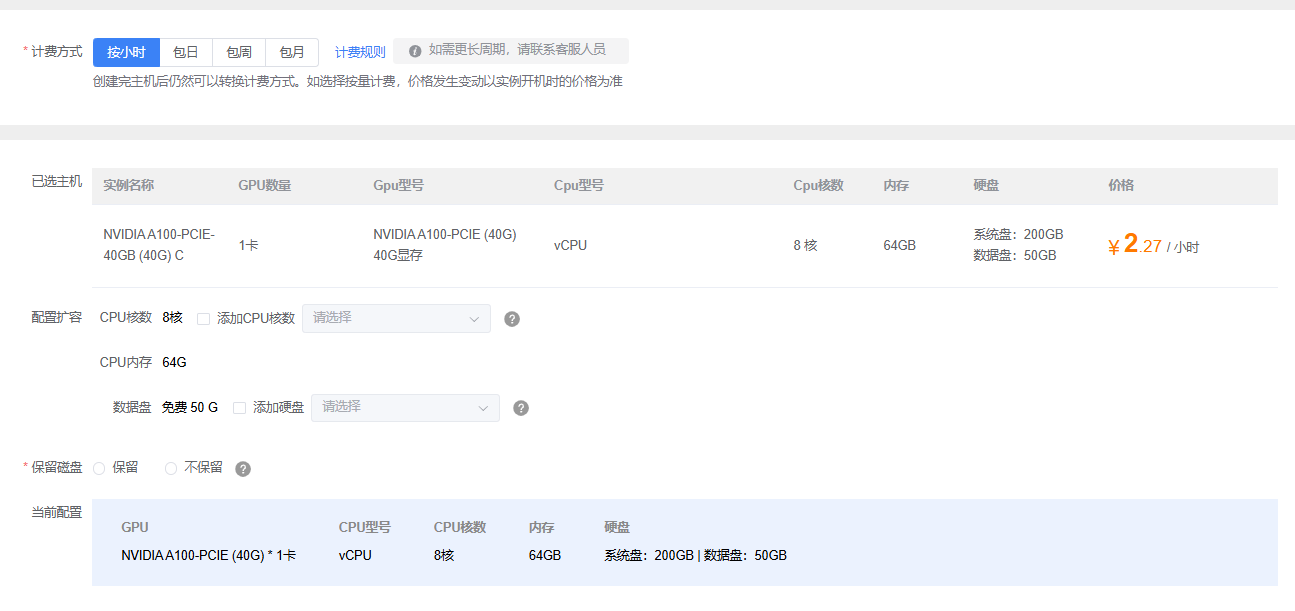1295x611 pixels.
Task: Expand the add-disk 请选择 dropdown
Action: point(405,407)
